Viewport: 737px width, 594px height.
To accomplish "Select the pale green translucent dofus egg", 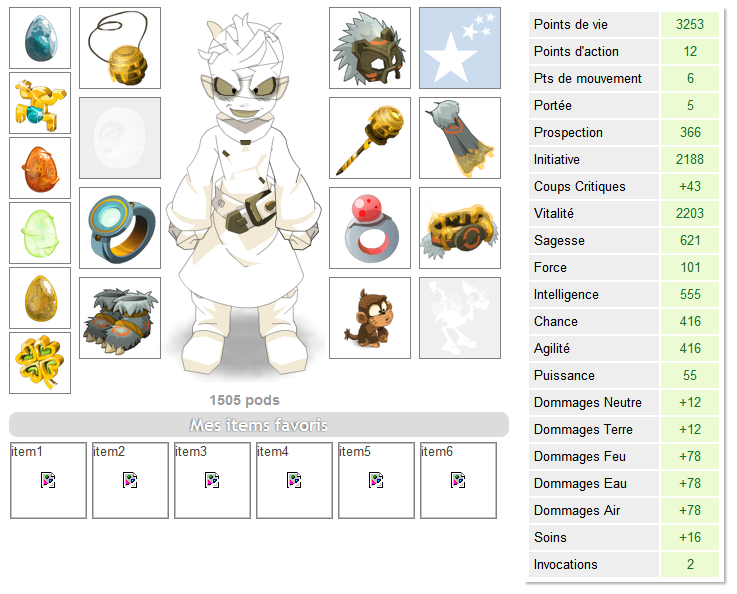I will (40, 233).
